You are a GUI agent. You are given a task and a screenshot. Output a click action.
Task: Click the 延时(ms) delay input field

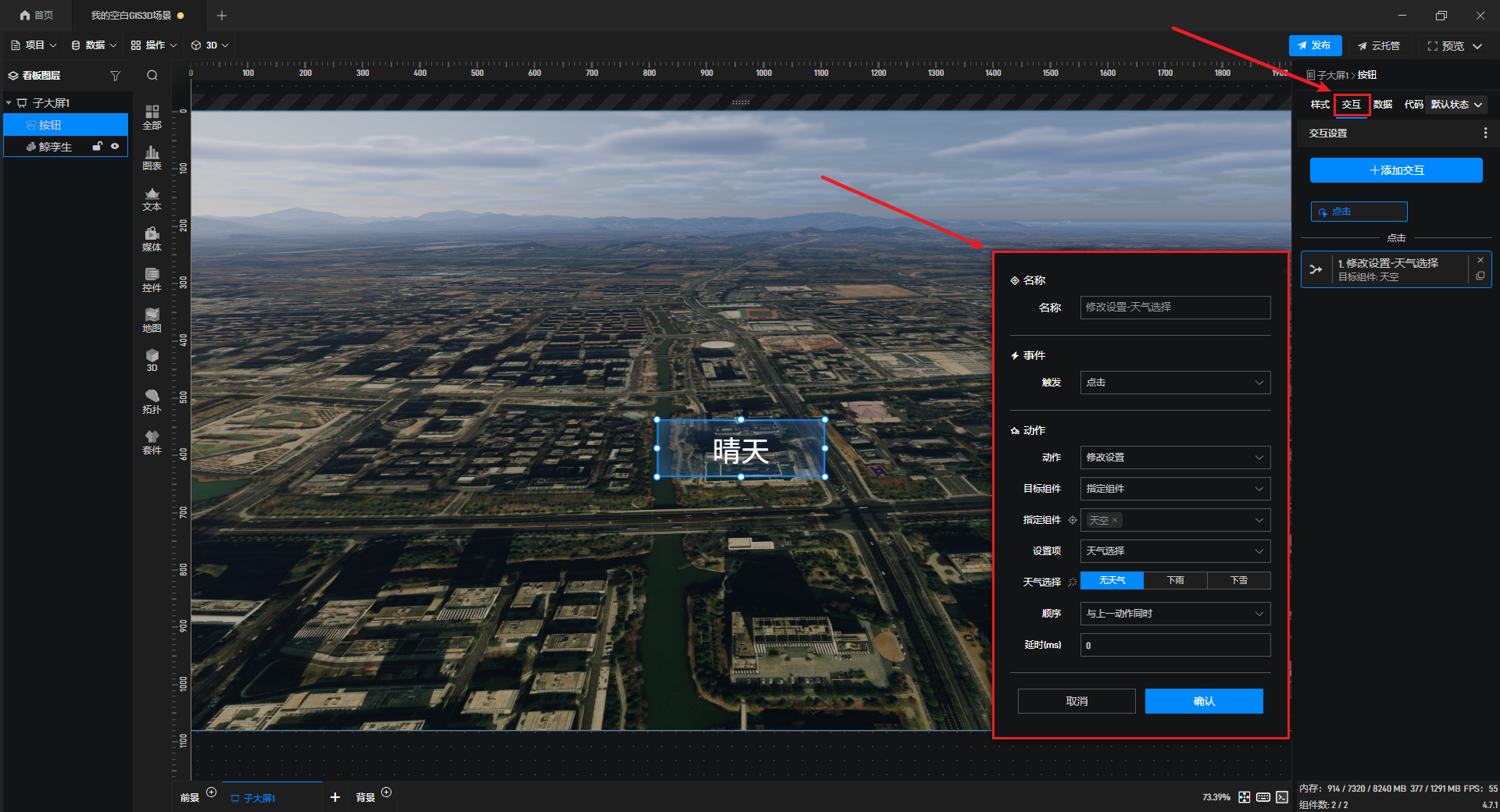[x=1175, y=645]
